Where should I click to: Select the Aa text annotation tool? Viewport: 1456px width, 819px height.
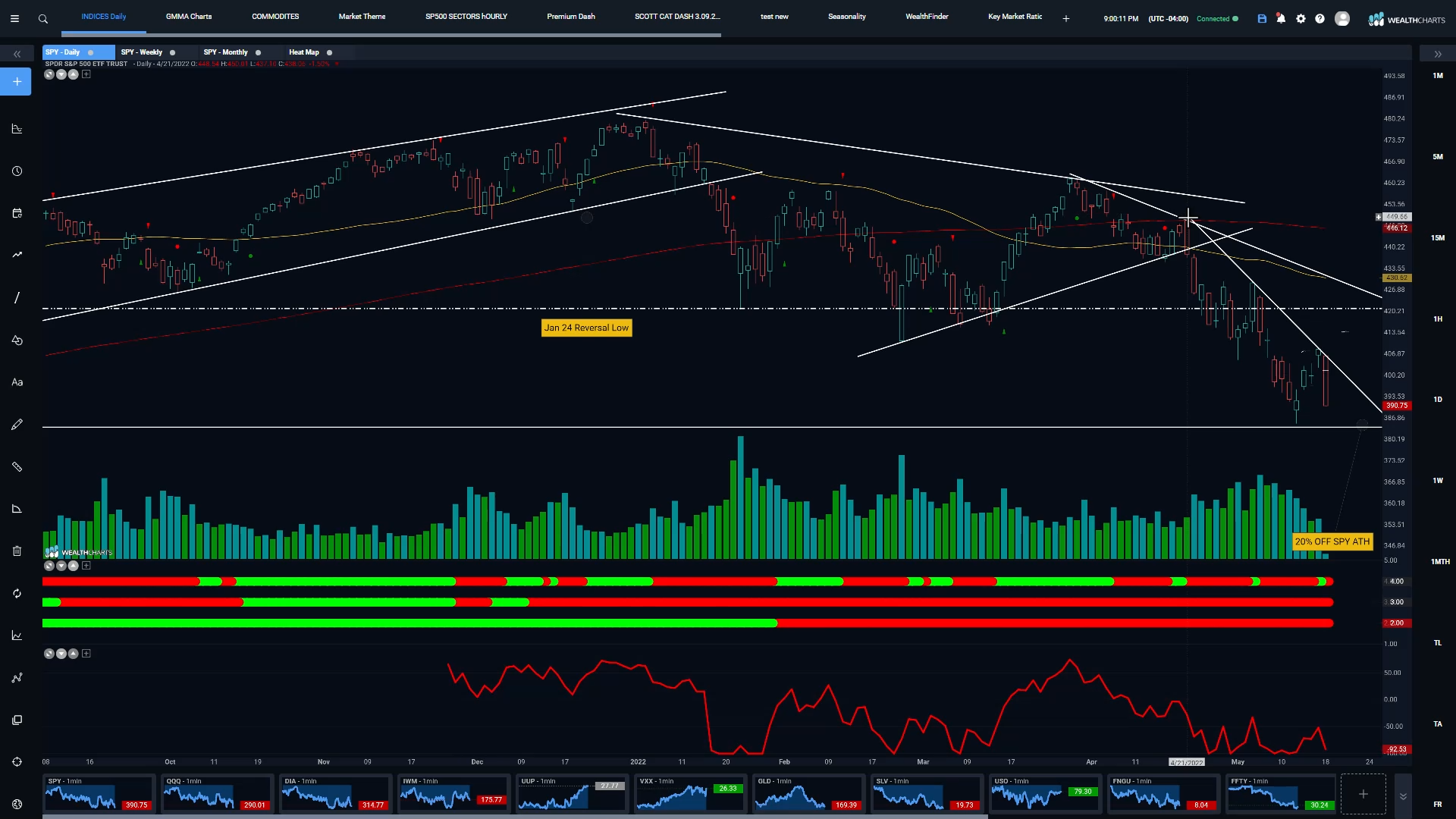click(x=17, y=382)
